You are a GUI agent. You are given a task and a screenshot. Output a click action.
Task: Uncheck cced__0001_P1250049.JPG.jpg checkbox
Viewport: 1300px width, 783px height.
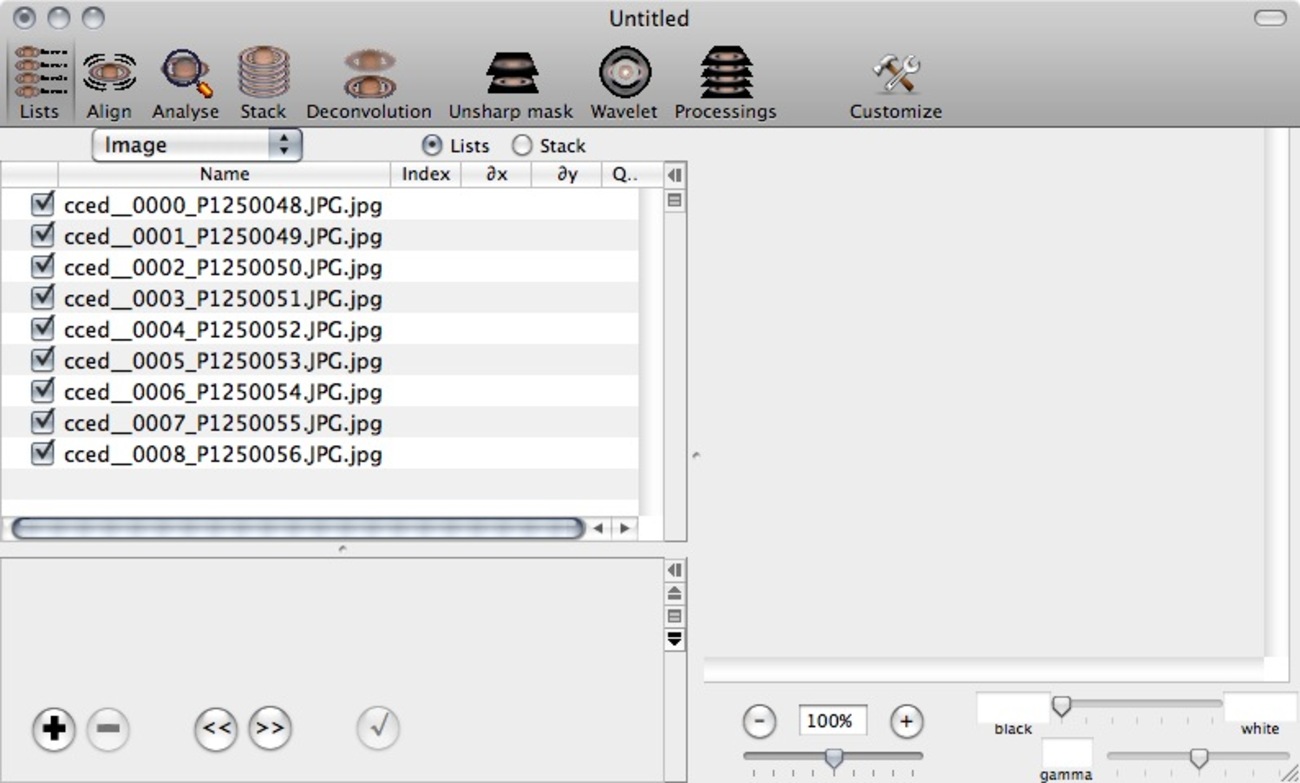42,236
